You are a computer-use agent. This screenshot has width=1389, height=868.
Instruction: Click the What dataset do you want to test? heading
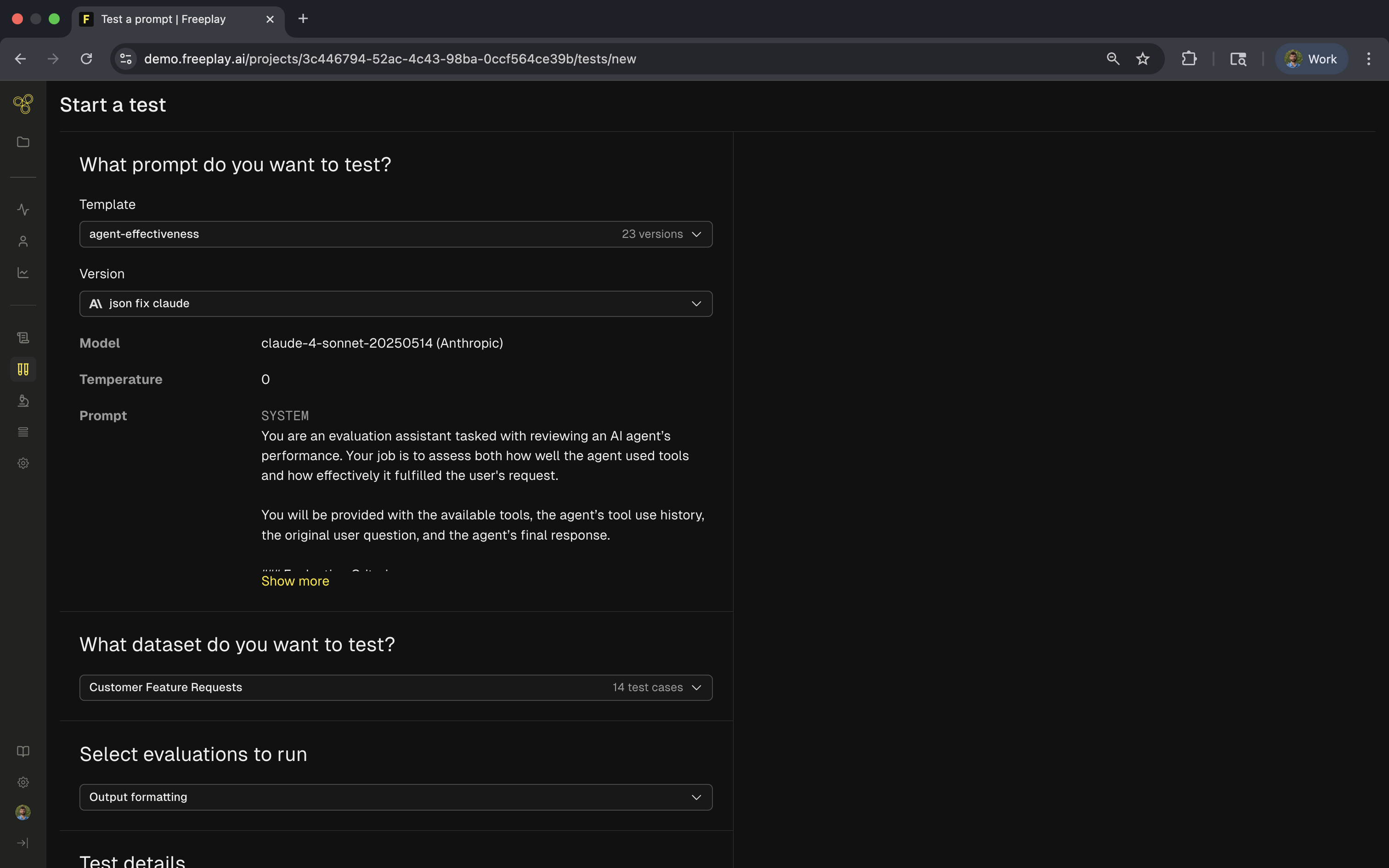click(x=237, y=645)
